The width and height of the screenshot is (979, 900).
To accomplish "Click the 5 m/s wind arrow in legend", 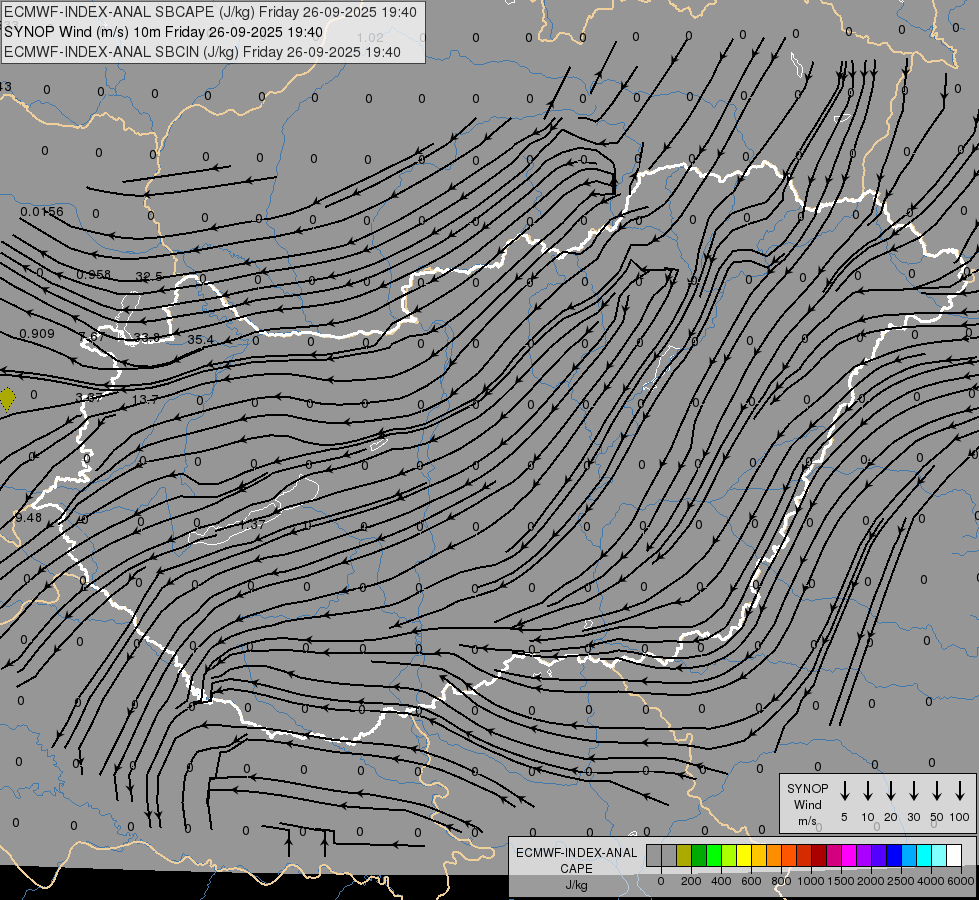I will coord(845,791).
